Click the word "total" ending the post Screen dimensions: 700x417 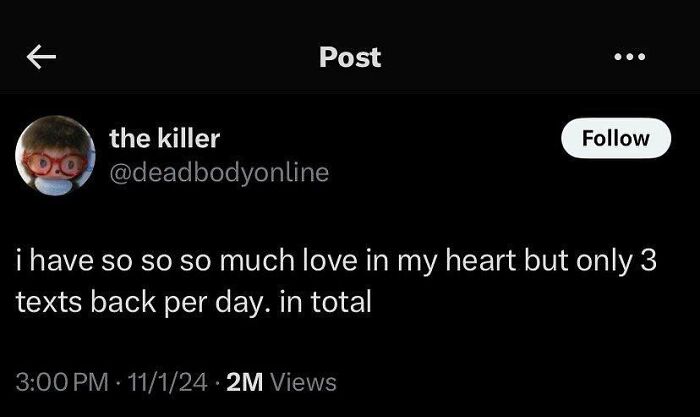coord(339,301)
